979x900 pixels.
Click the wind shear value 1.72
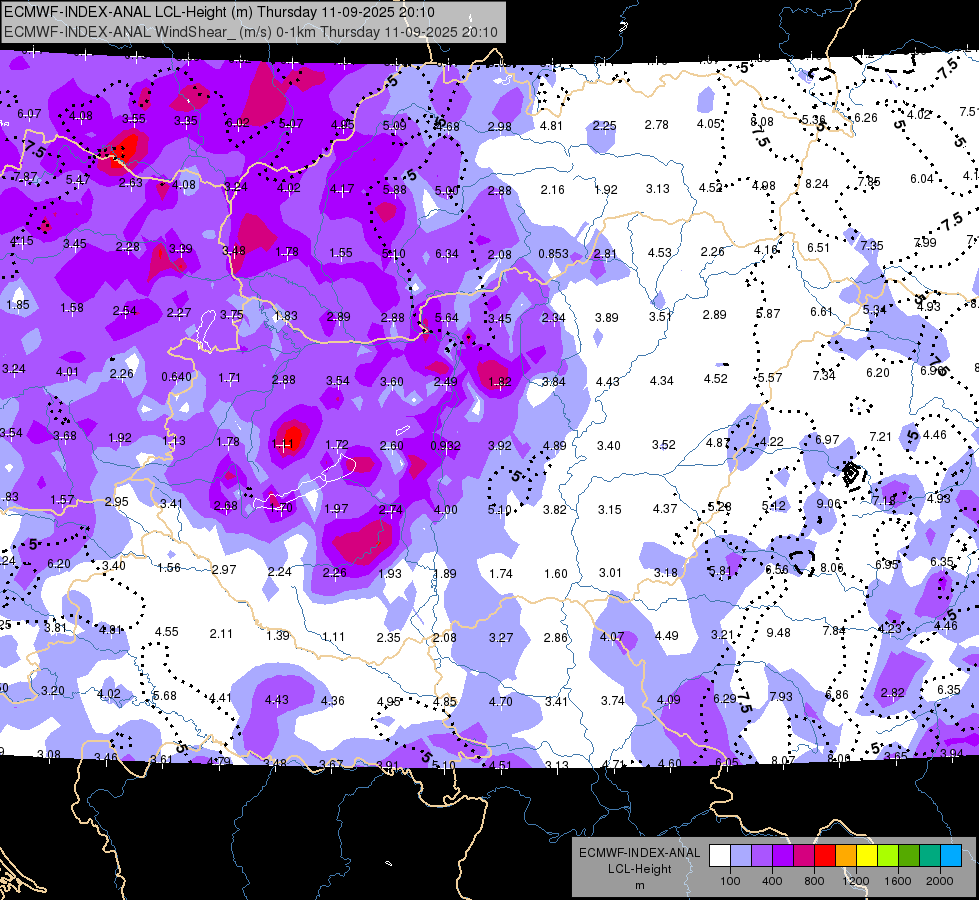[337, 444]
